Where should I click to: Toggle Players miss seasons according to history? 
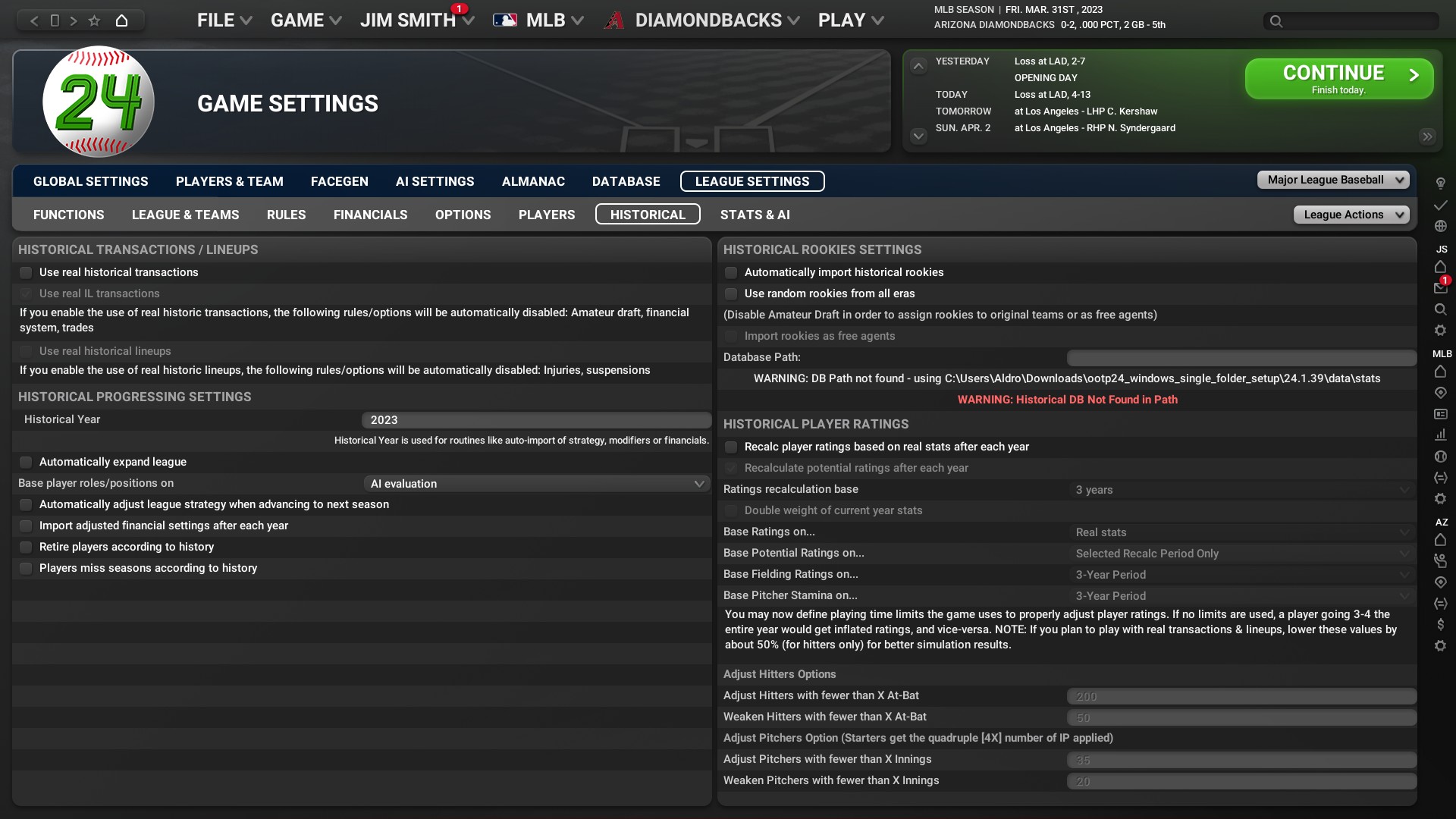(x=26, y=568)
